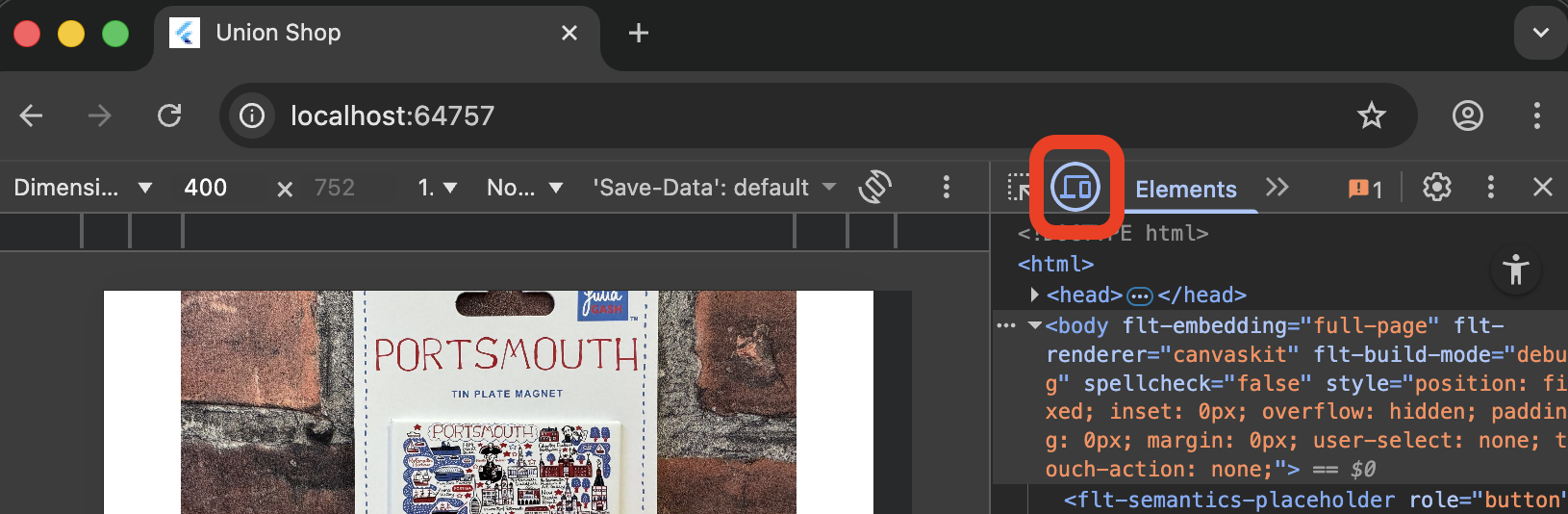Open the tab search dropdown

click(1541, 33)
